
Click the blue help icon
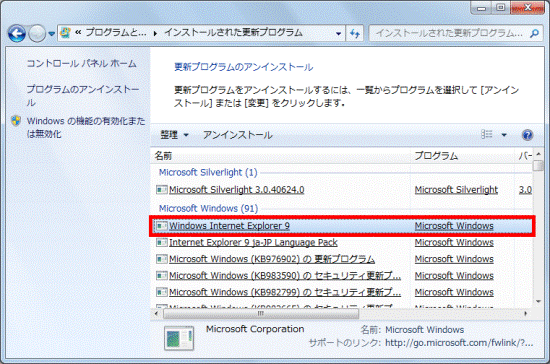[527, 135]
